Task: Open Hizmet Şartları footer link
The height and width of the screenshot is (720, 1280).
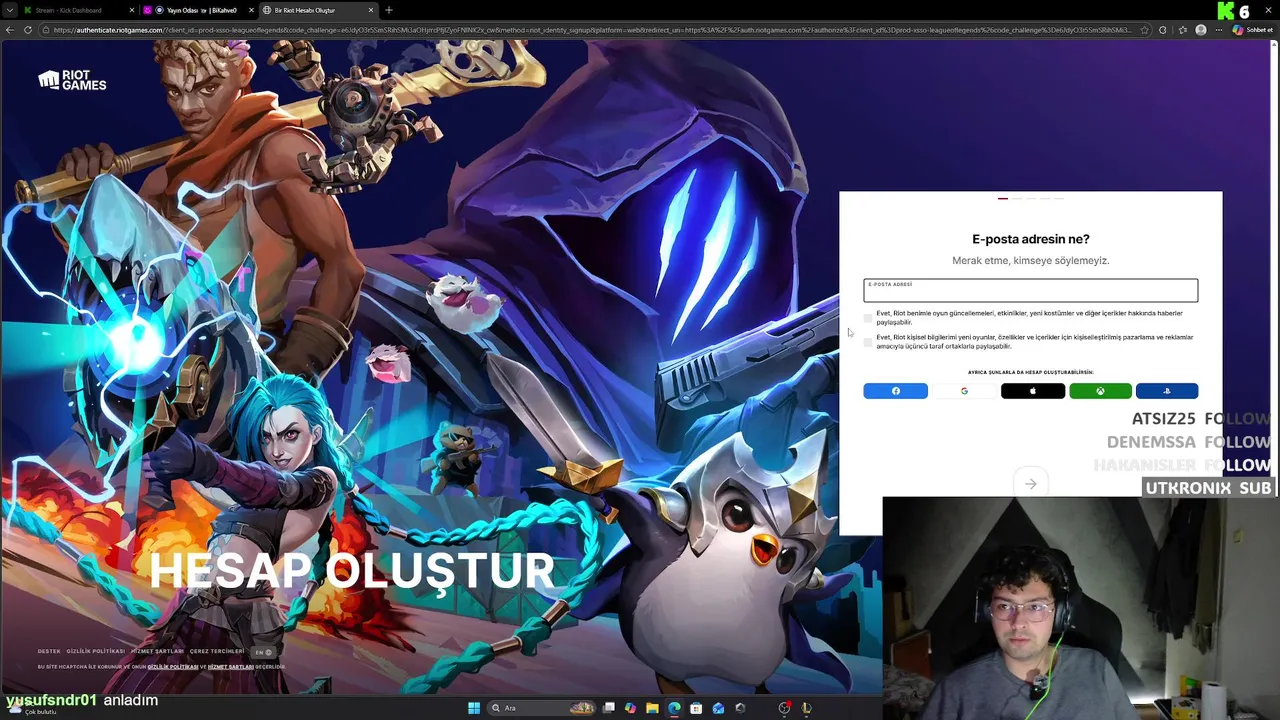Action: coord(157,651)
